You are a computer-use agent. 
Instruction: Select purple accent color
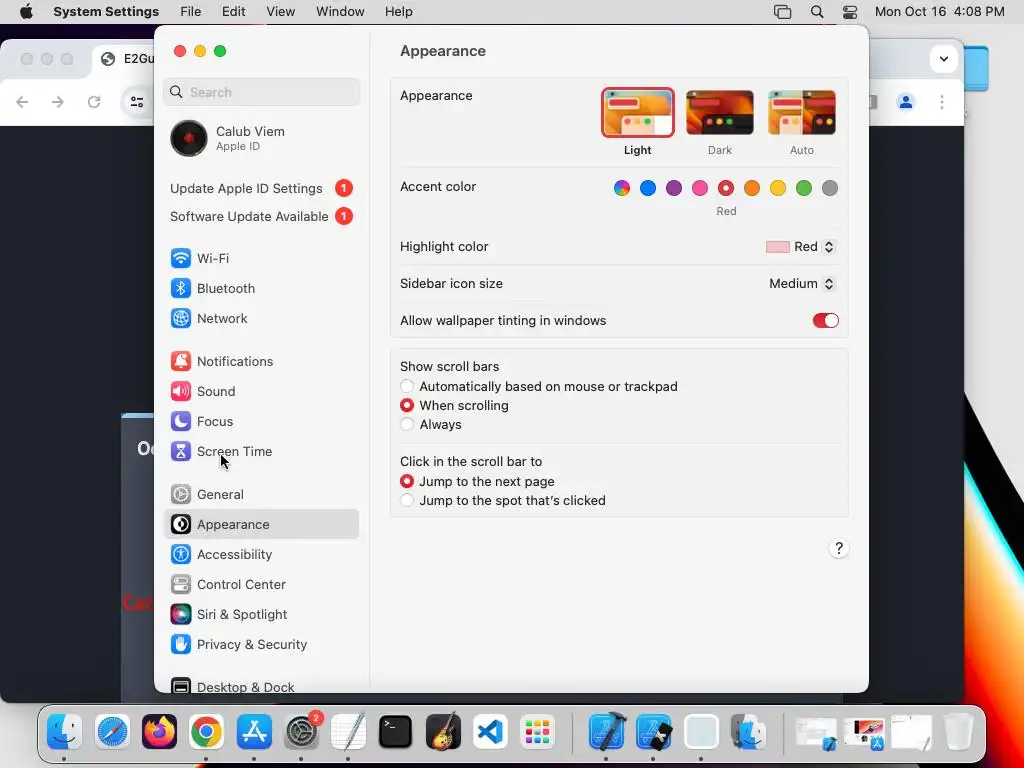coord(674,188)
